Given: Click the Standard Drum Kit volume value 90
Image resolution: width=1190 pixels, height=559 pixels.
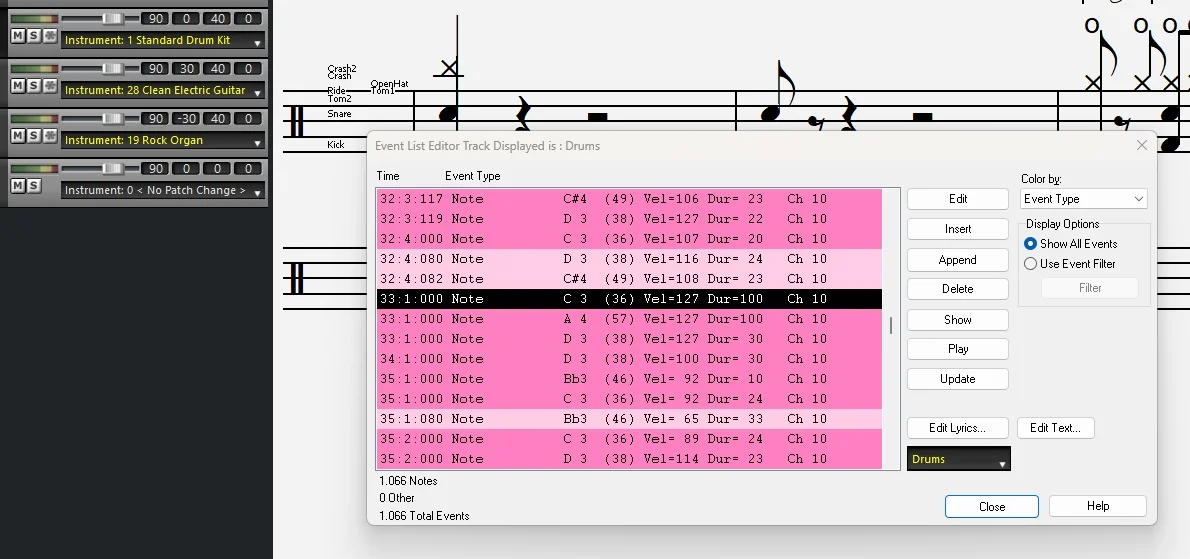Looking at the screenshot, I should pyautogui.click(x=155, y=18).
